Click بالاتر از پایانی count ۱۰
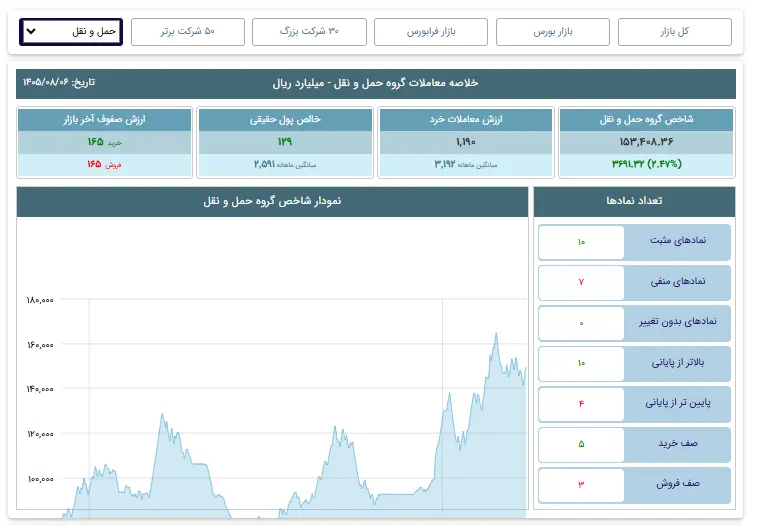This screenshot has width=760, height=526. pos(581,363)
